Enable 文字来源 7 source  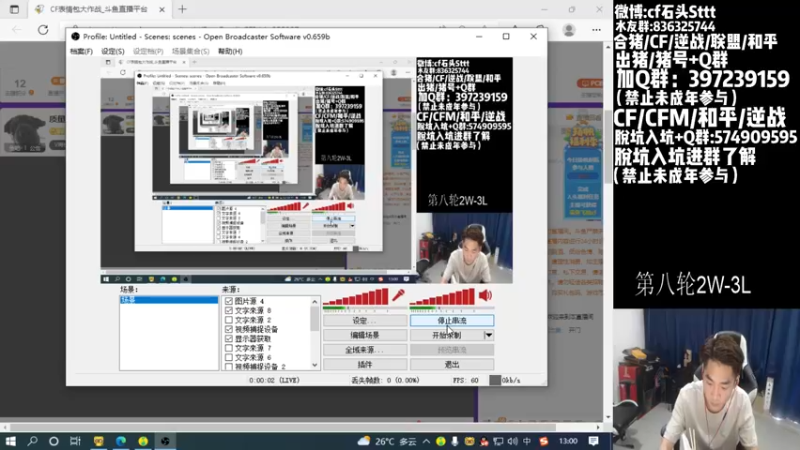point(229,348)
